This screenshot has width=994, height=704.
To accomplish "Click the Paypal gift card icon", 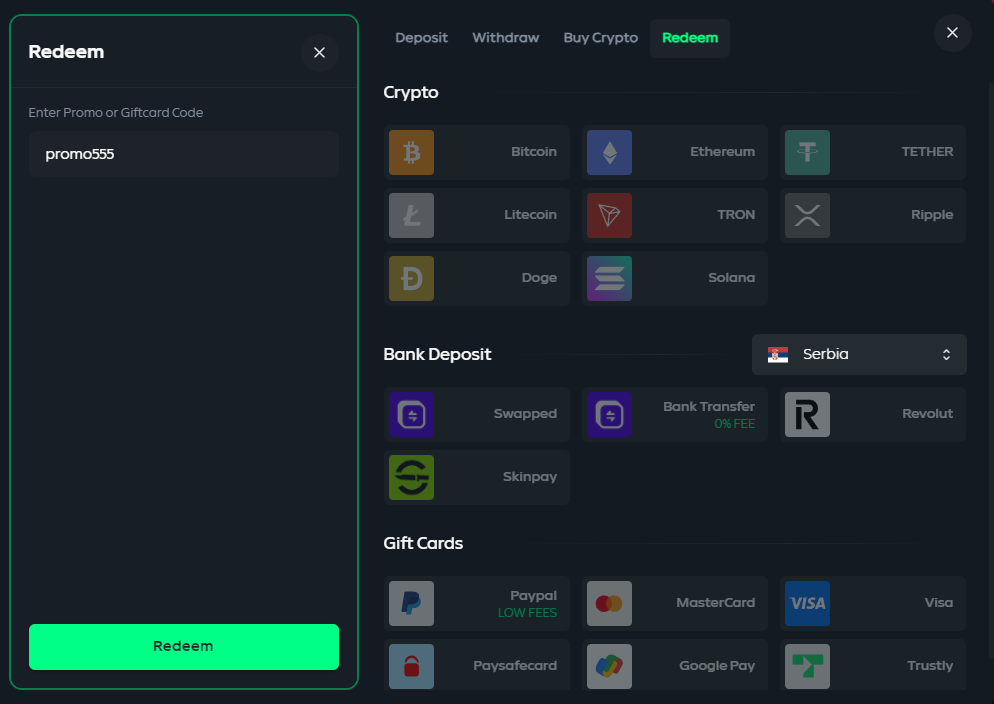I will (x=411, y=603).
